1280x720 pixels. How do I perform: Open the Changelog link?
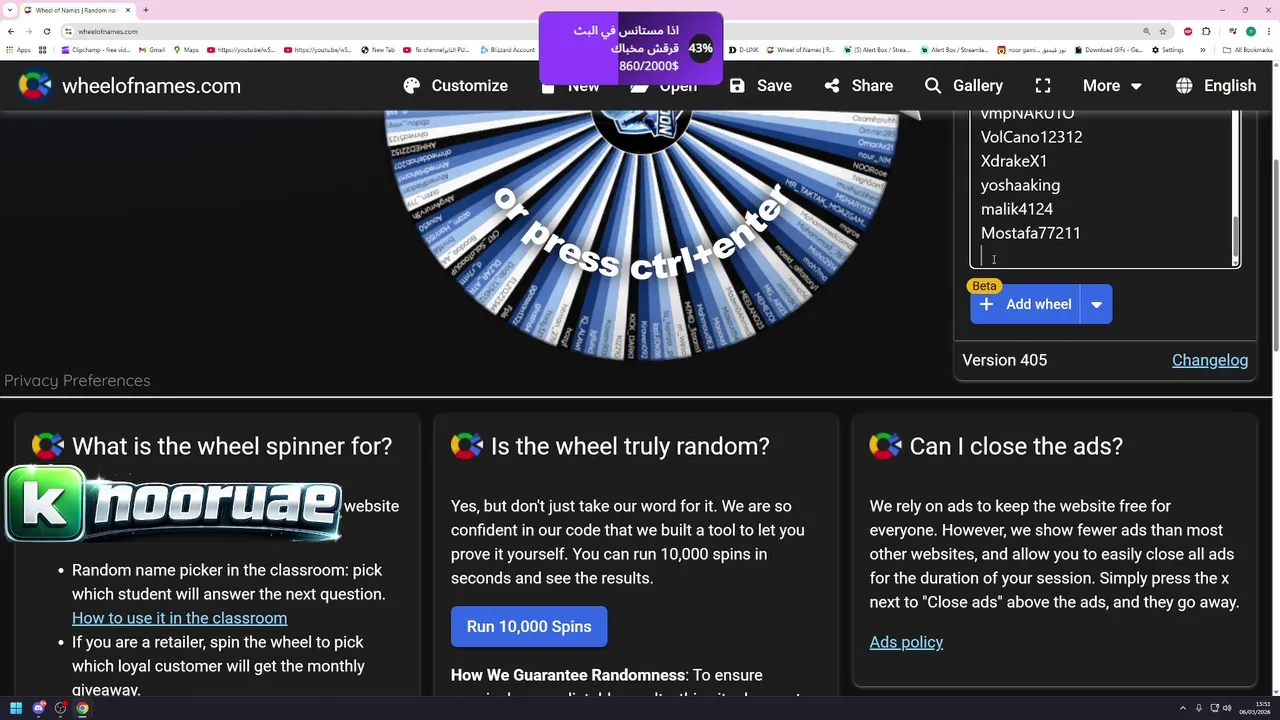(x=1210, y=360)
